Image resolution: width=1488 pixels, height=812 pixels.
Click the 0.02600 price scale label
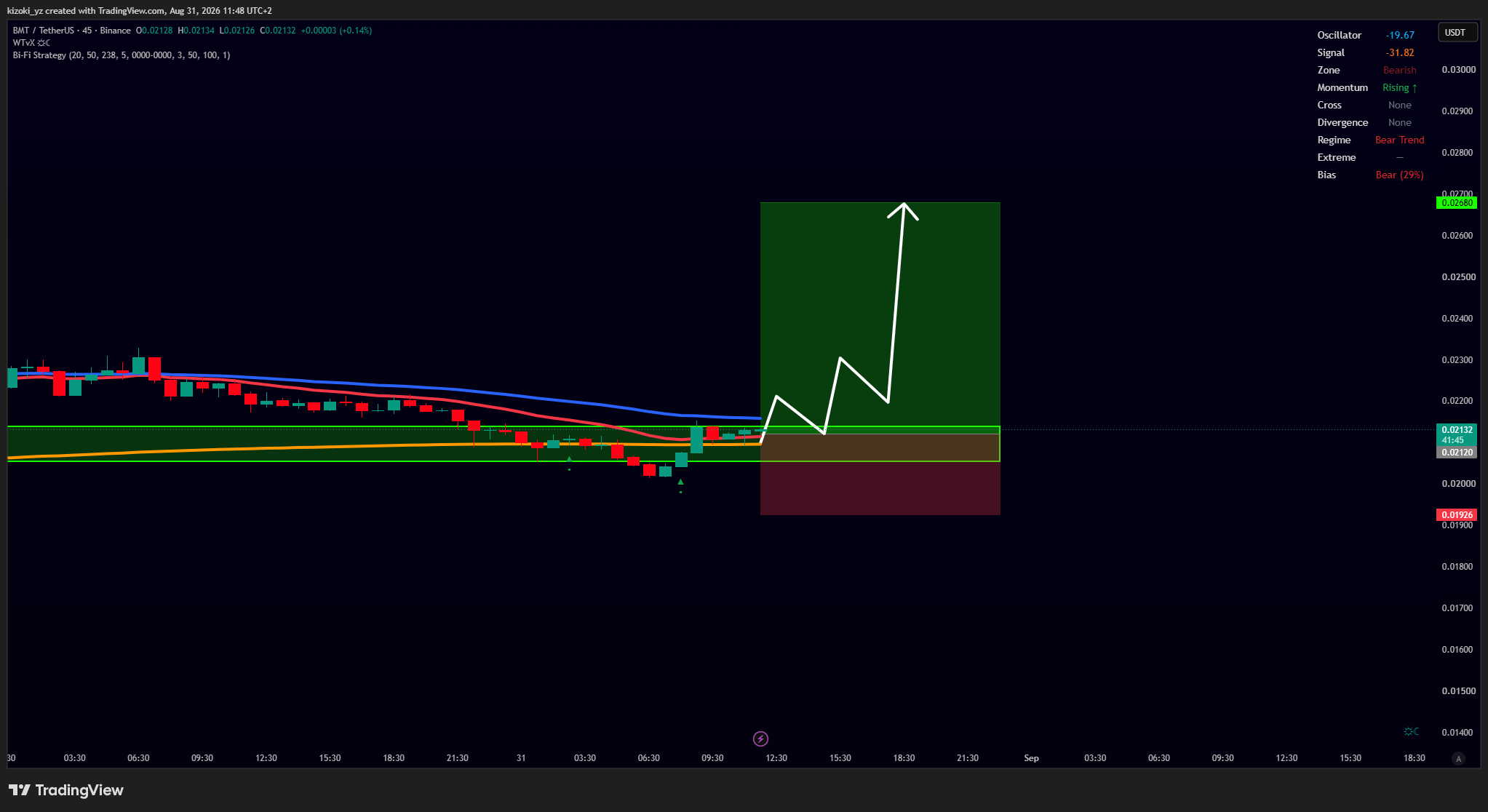tap(1459, 236)
